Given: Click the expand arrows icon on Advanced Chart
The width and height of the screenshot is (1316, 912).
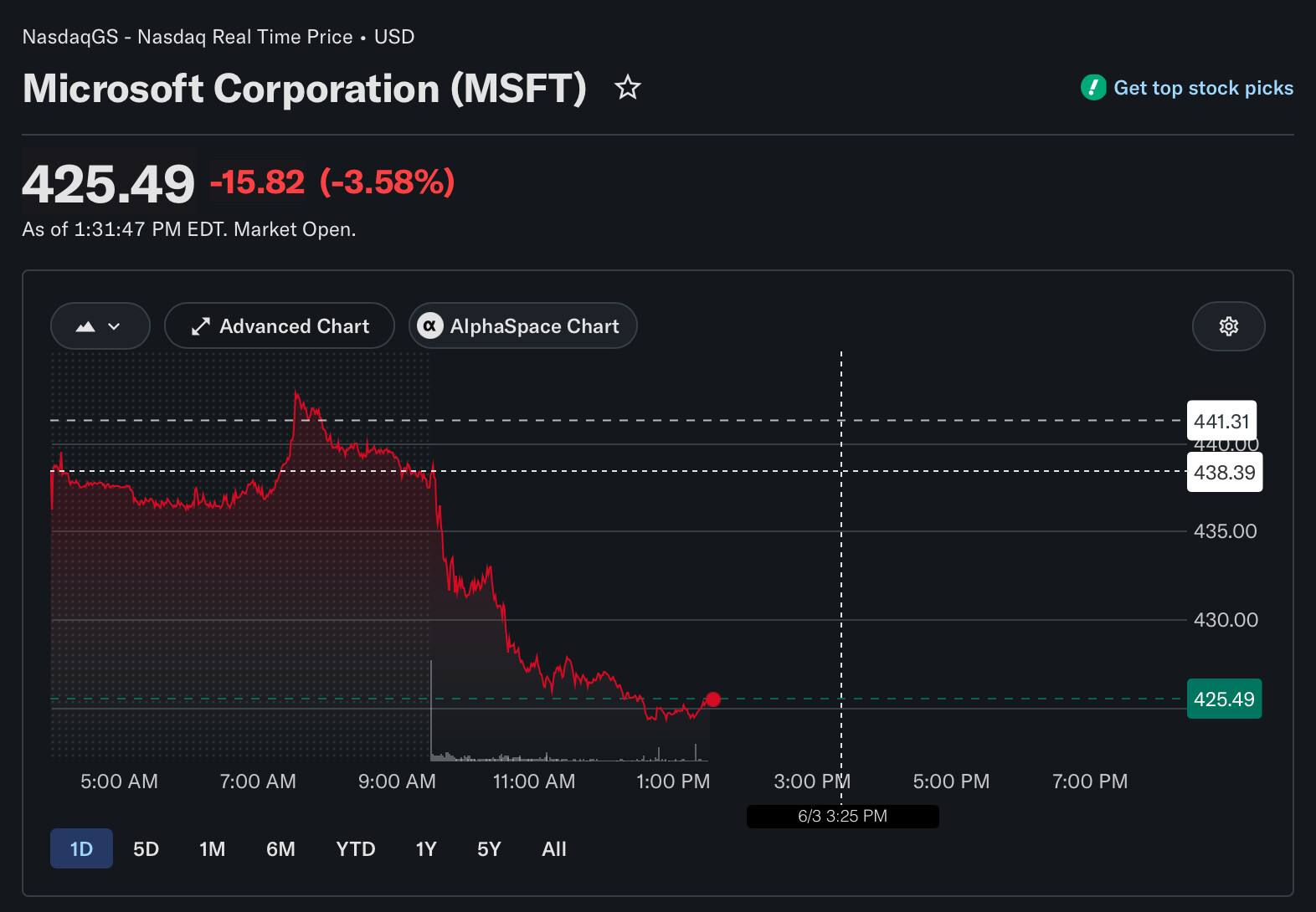Looking at the screenshot, I should 200,326.
